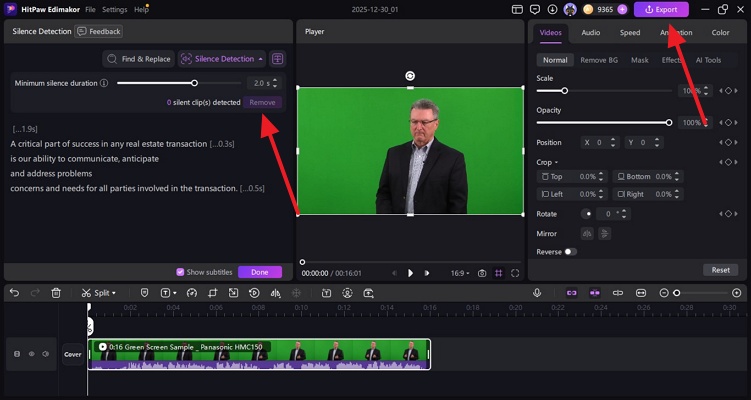
Task: Click the Export button
Action: [661, 9]
